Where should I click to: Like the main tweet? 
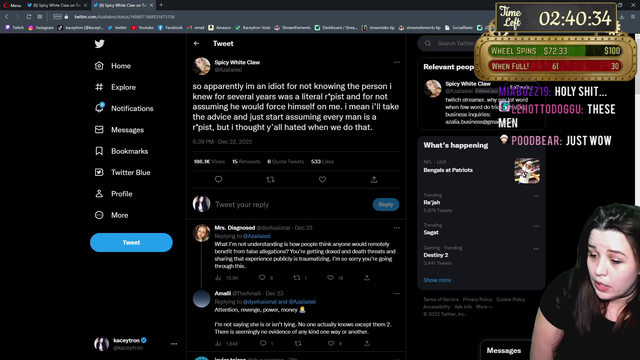click(322, 179)
